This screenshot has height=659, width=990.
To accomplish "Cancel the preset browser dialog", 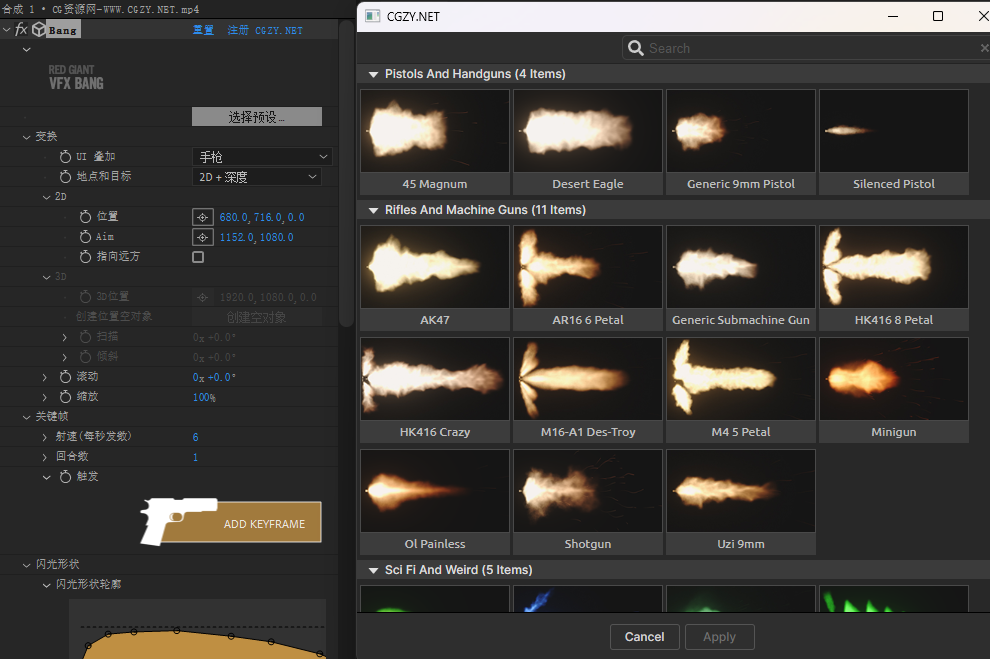I will tap(645, 637).
